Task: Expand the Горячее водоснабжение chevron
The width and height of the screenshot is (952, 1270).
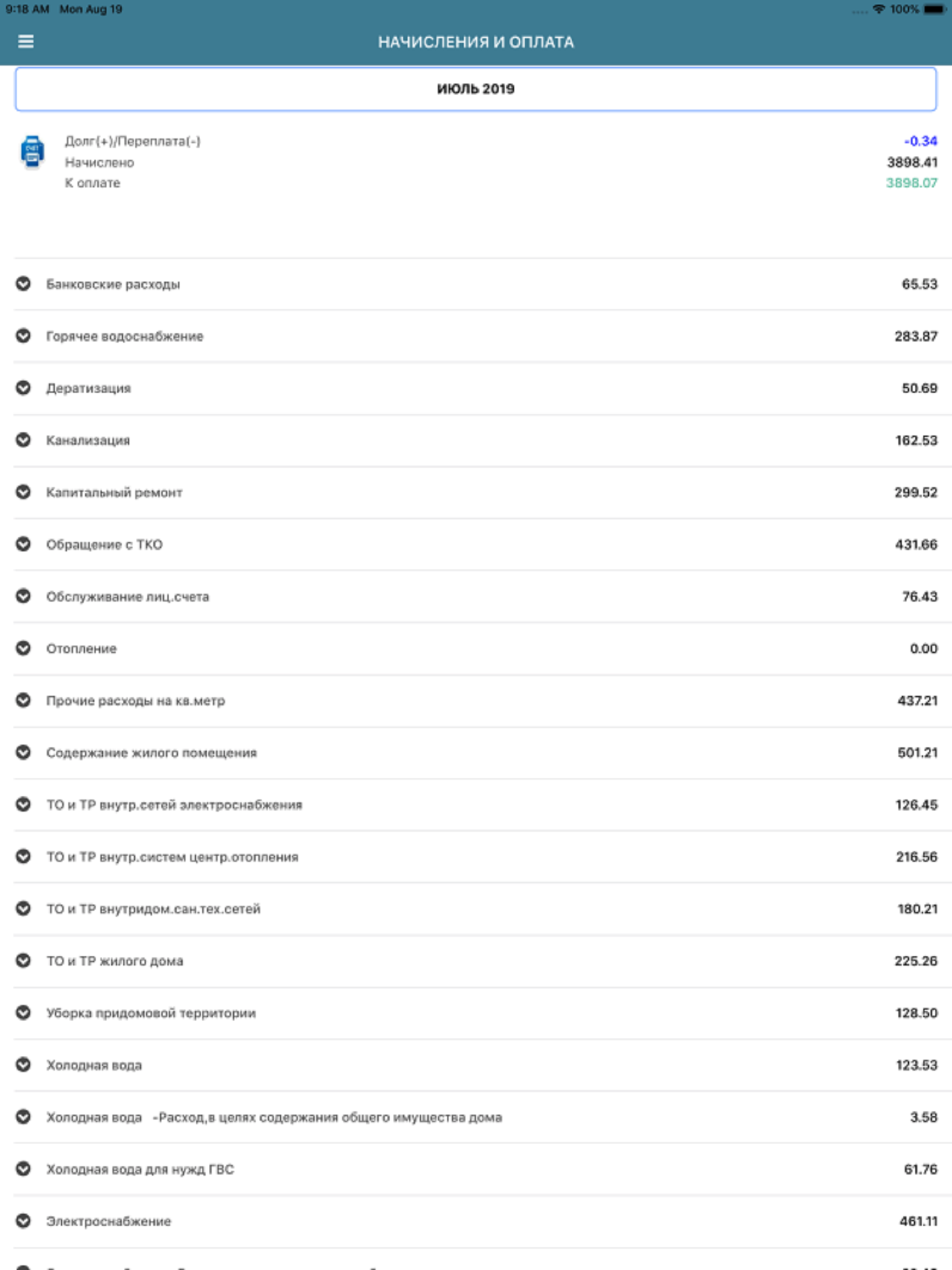Action: (23, 336)
